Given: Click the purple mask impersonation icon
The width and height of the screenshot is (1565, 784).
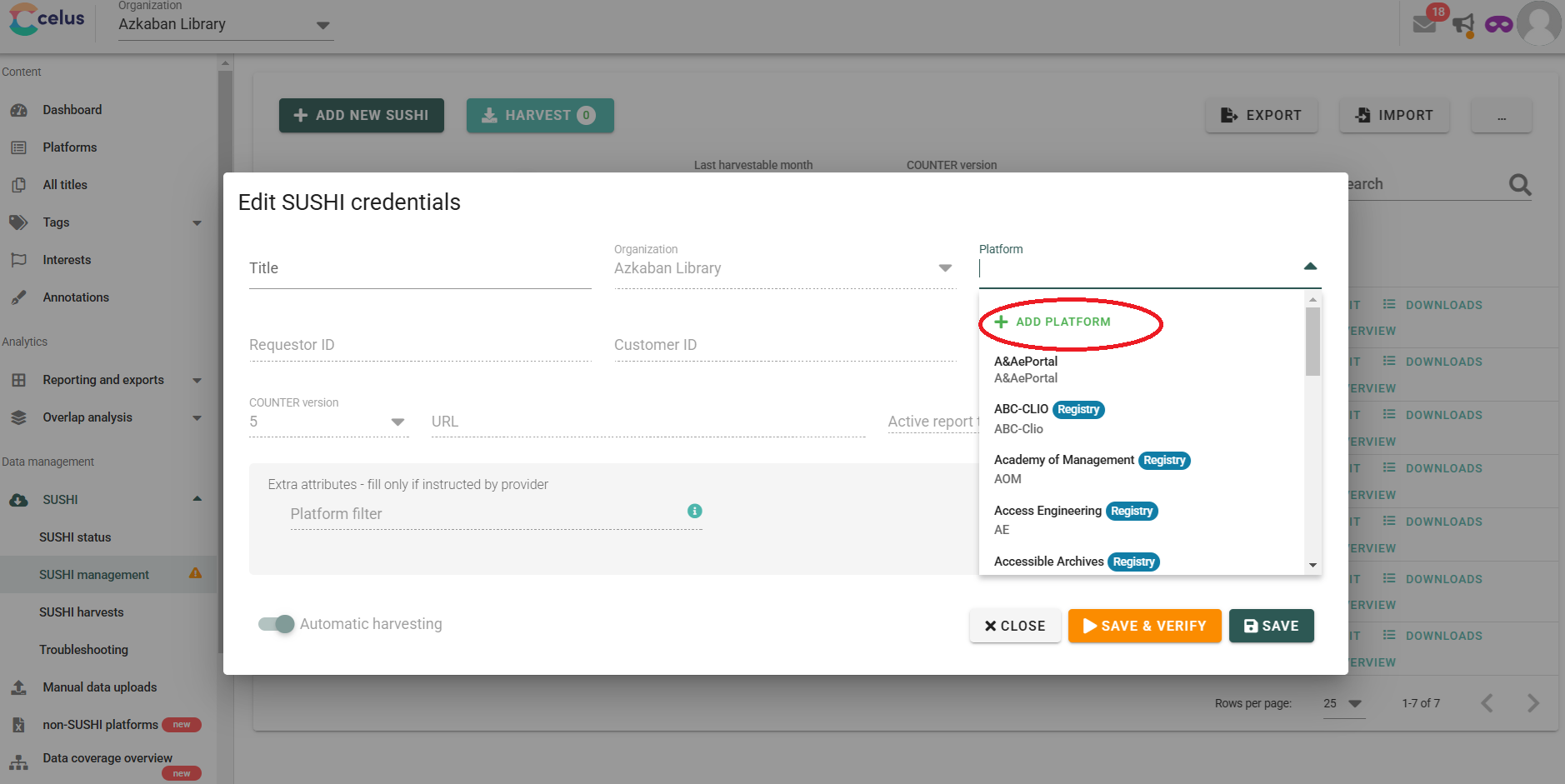Looking at the screenshot, I should [1498, 24].
